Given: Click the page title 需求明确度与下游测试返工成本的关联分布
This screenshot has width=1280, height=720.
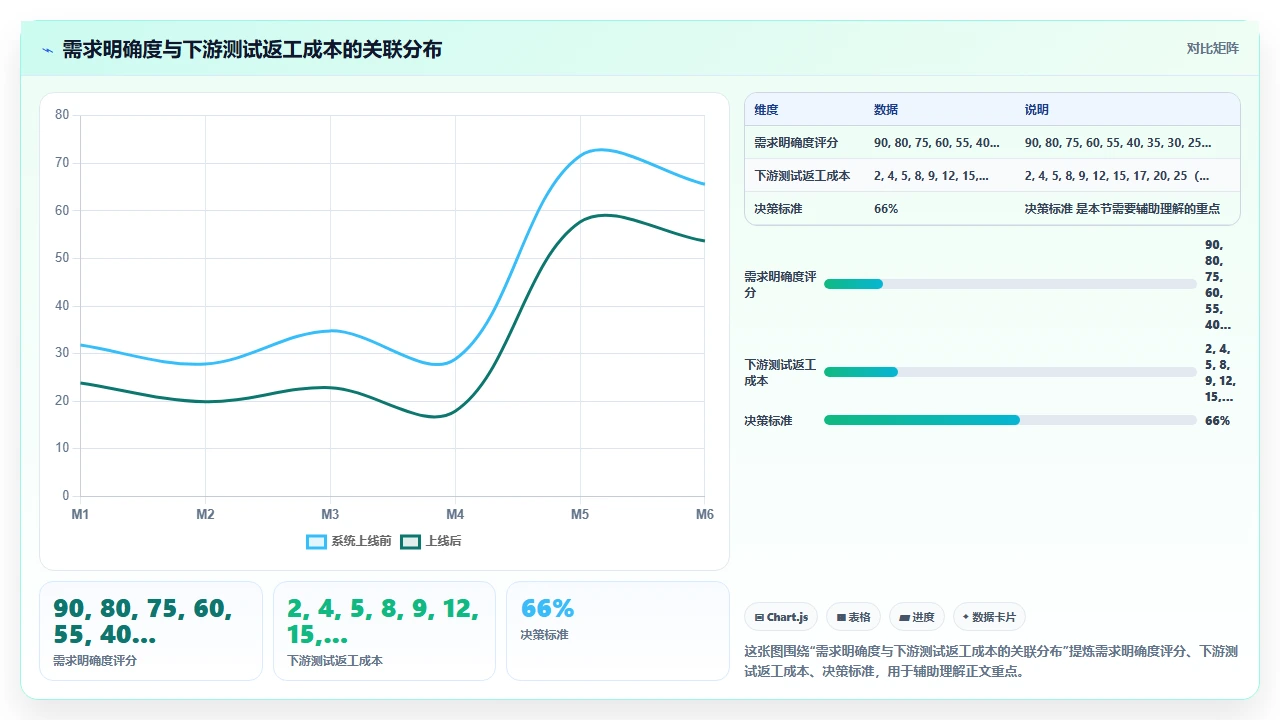Looking at the screenshot, I should [252, 49].
